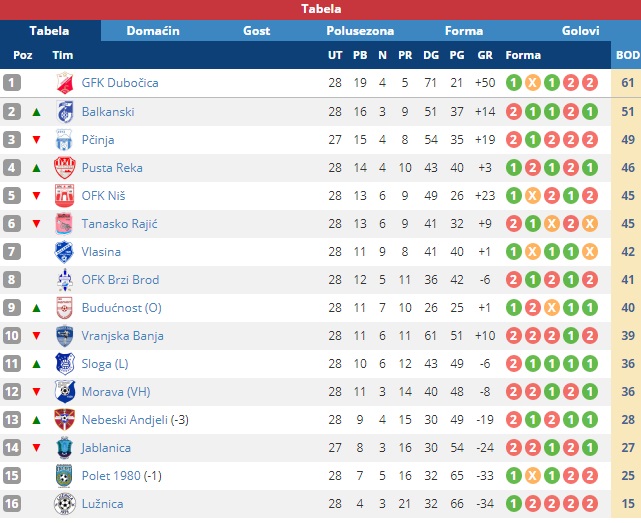
Task: Open the Gost tab
Action: 256,31
